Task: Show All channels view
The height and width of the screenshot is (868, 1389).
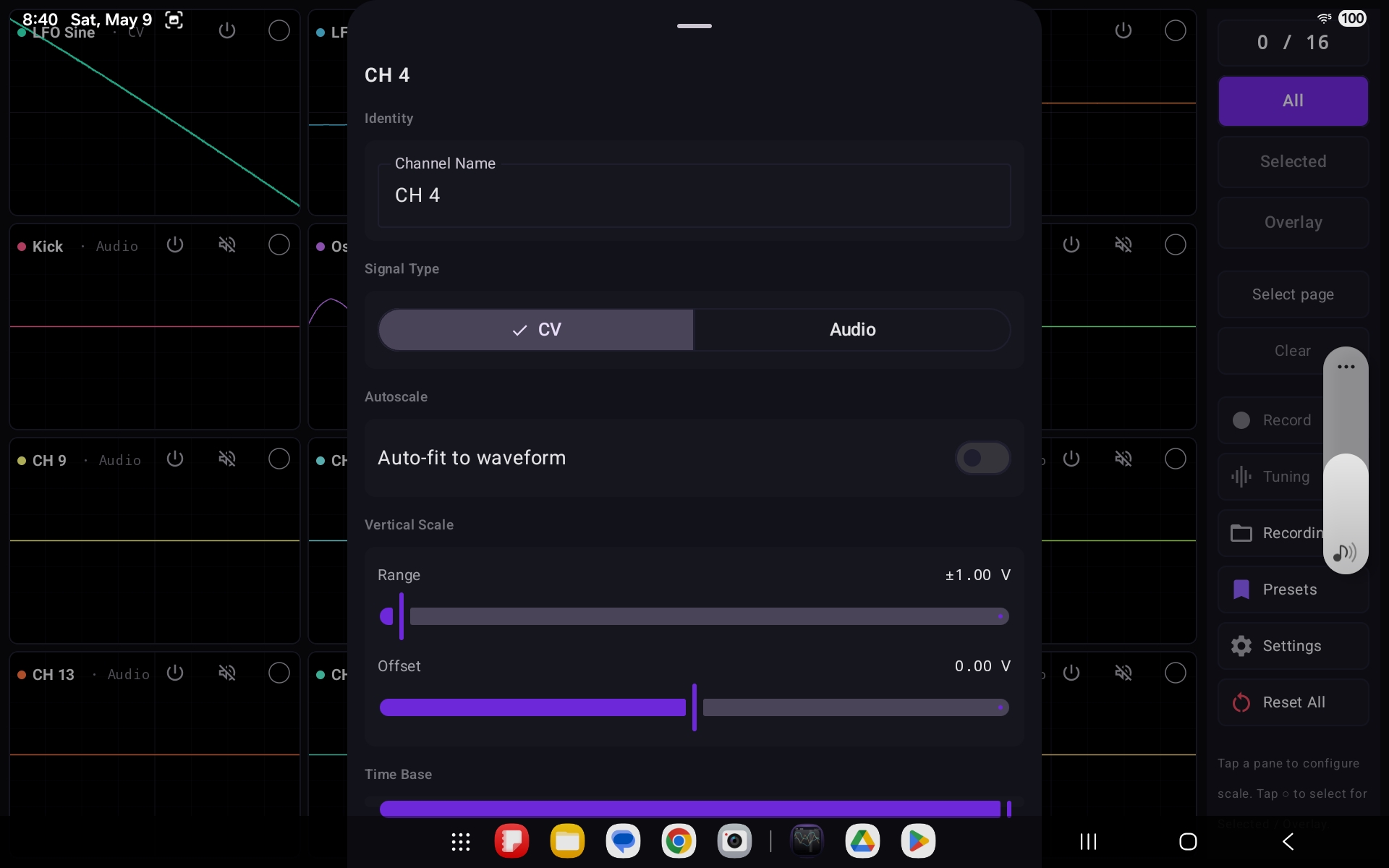Action: point(1294,101)
